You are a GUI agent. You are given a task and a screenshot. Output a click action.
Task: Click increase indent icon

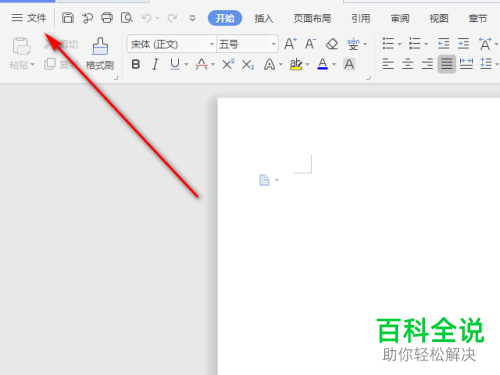coord(463,44)
